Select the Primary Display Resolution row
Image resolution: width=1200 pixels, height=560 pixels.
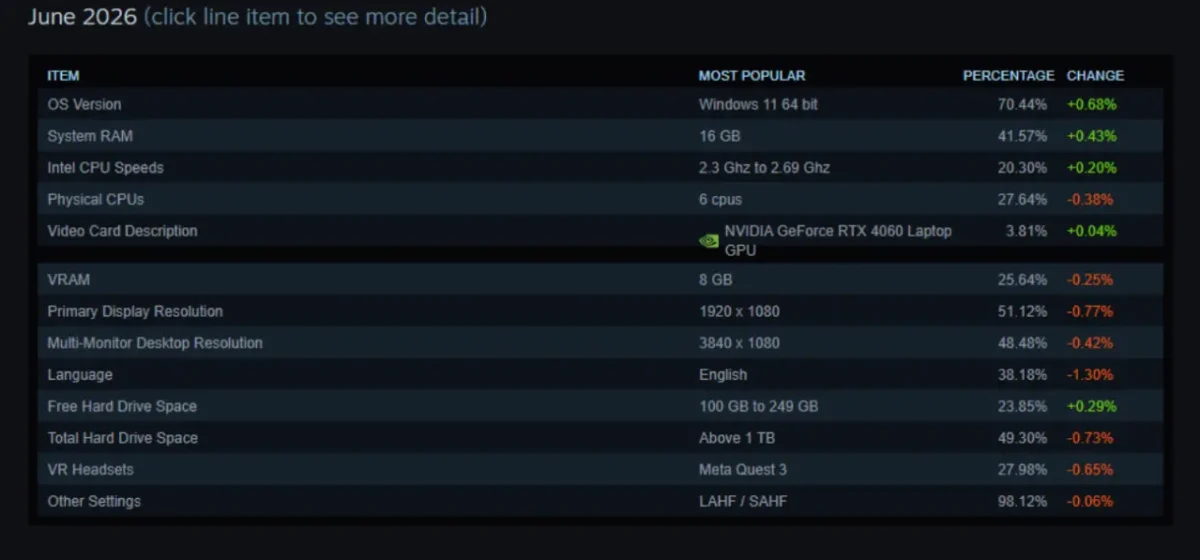click(600, 311)
